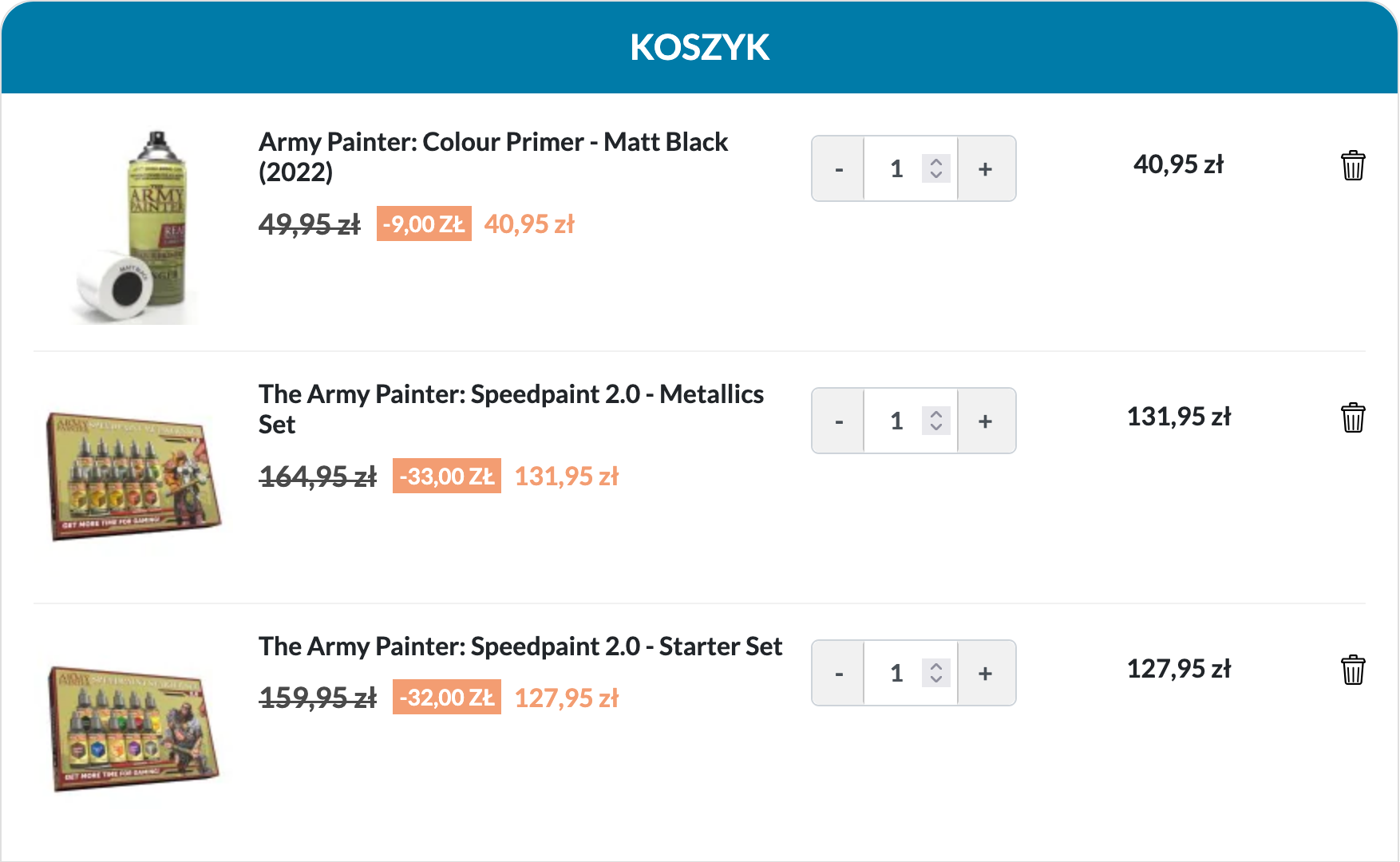Image resolution: width=1400 pixels, height=862 pixels.
Task: Click the down spinner arrow for Starter Set
Action: (935, 680)
